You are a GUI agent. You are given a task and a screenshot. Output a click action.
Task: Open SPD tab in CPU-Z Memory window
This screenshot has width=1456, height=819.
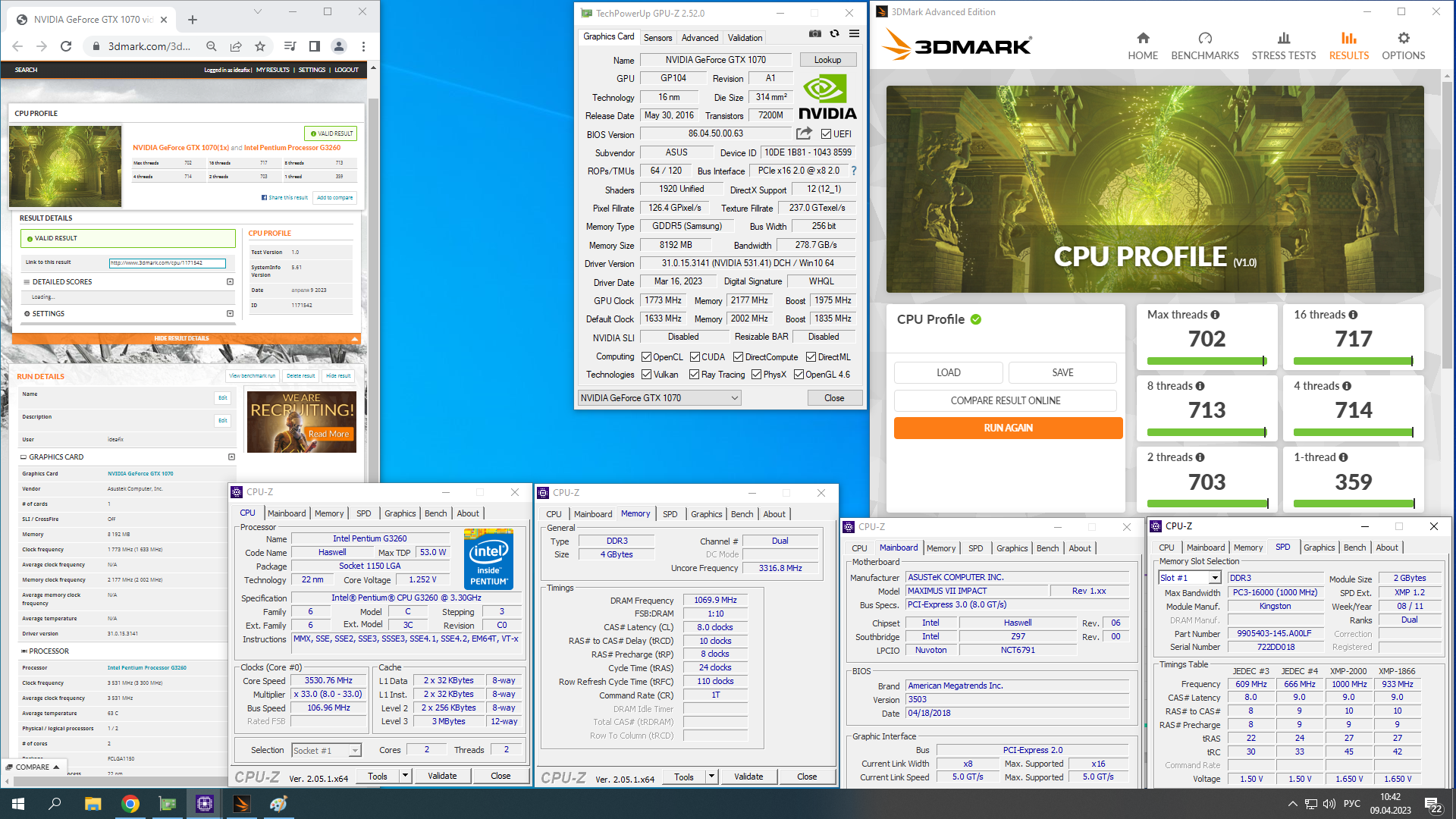pyautogui.click(x=670, y=514)
